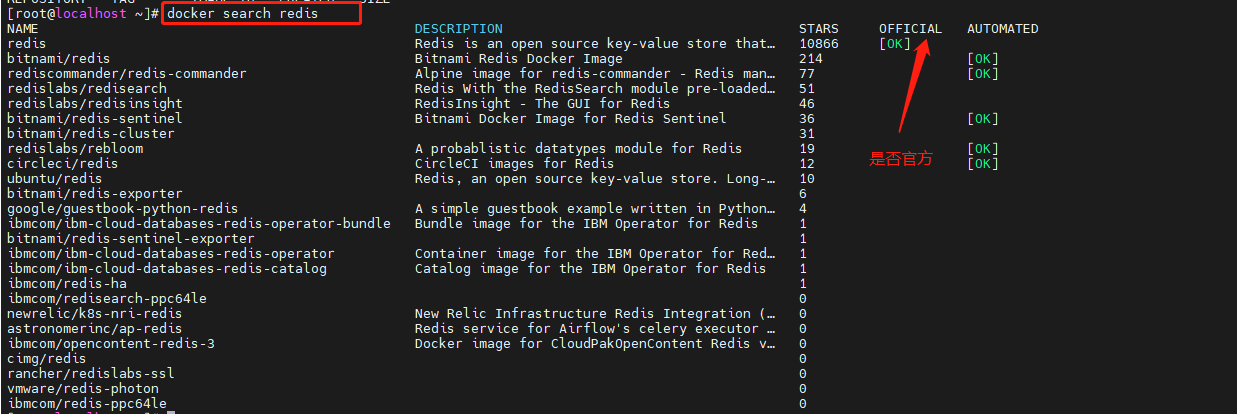Select vmware/redis-photon image name

[x=82, y=389]
